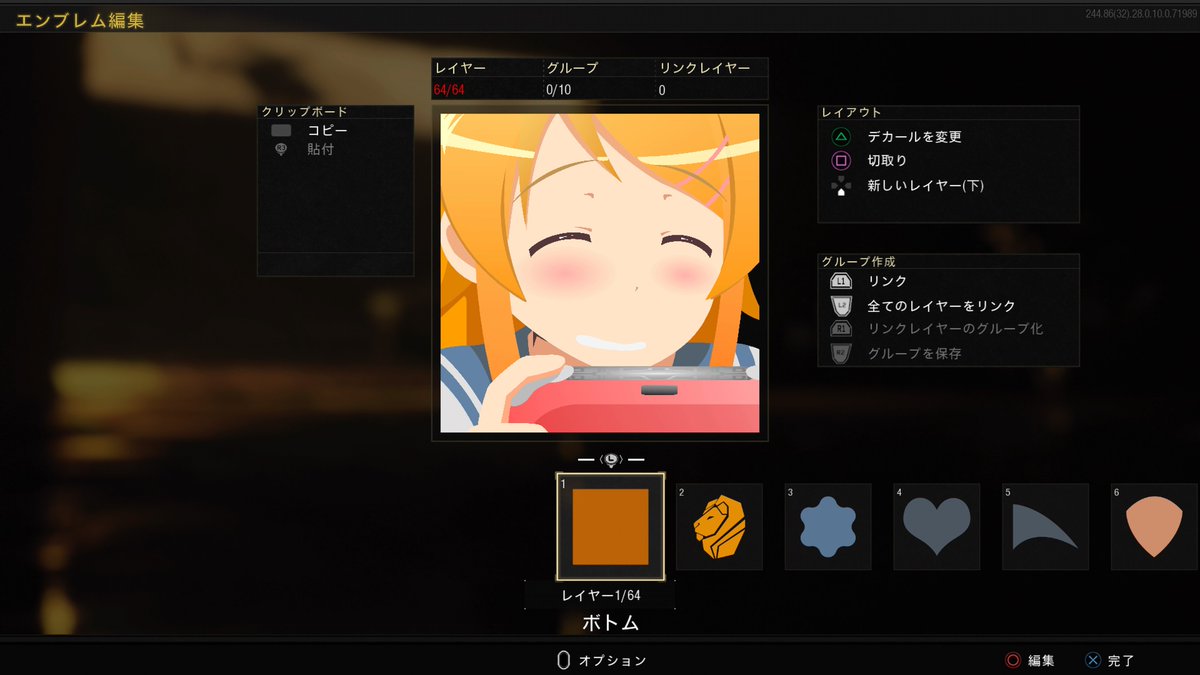The width and height of the screenshot is (1200, 675).
Task: Select the blue blob layer 3
Action: (828, 527)
